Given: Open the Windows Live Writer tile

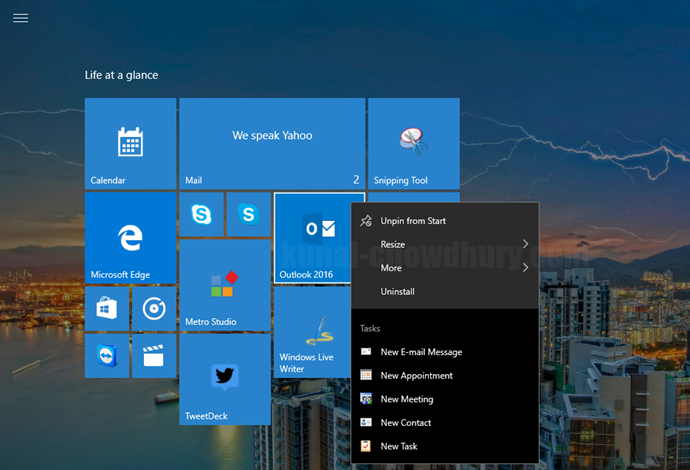Looking at the screenshot, I should tap(312, 332).
